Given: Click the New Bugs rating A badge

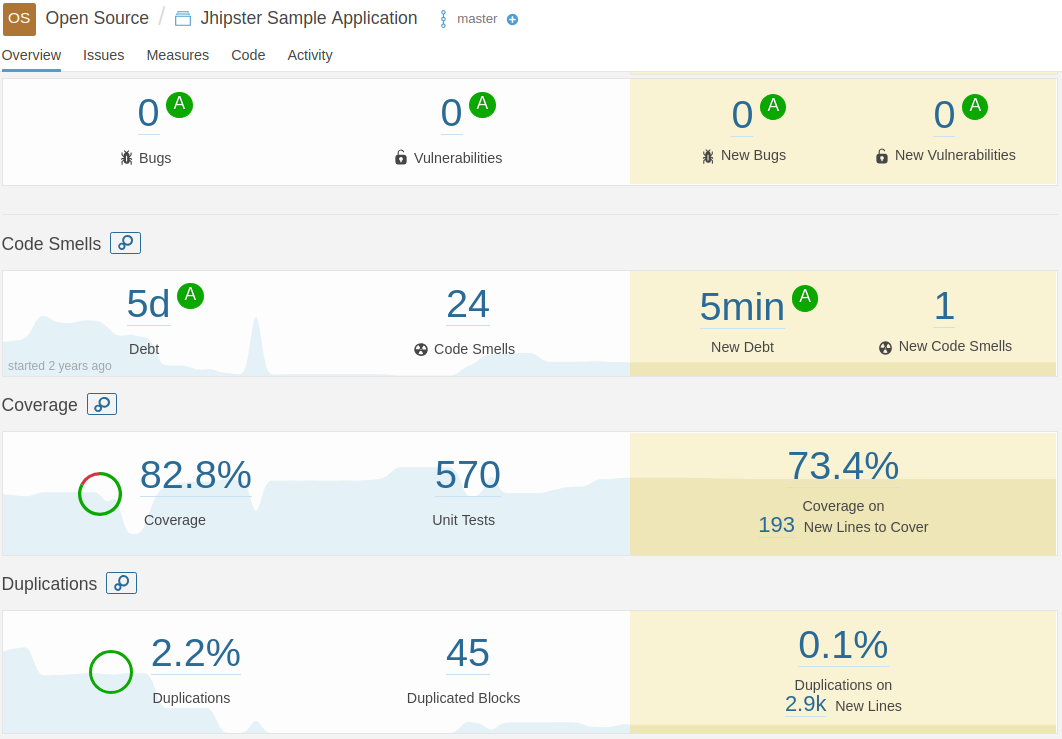Looking at the screenshot, I should 773,106.
